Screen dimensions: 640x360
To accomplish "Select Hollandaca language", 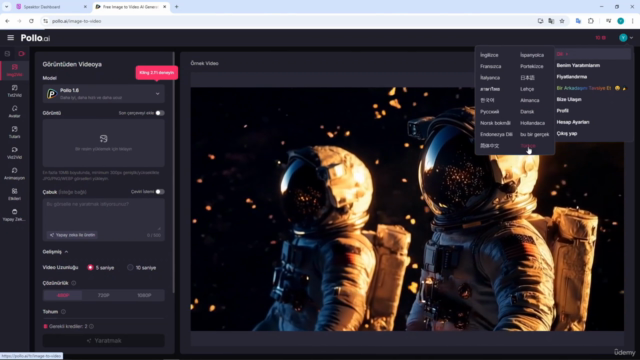I will click(x=532, y=123).
